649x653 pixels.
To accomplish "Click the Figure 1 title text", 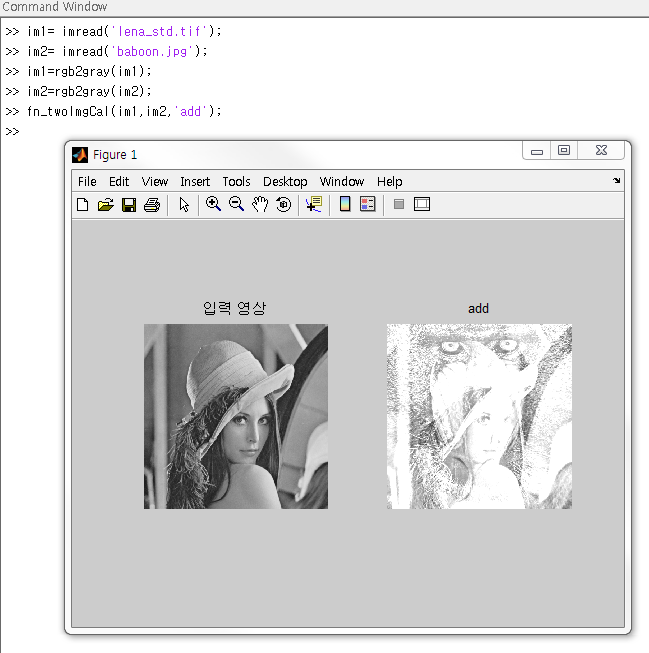I will 115,155.
